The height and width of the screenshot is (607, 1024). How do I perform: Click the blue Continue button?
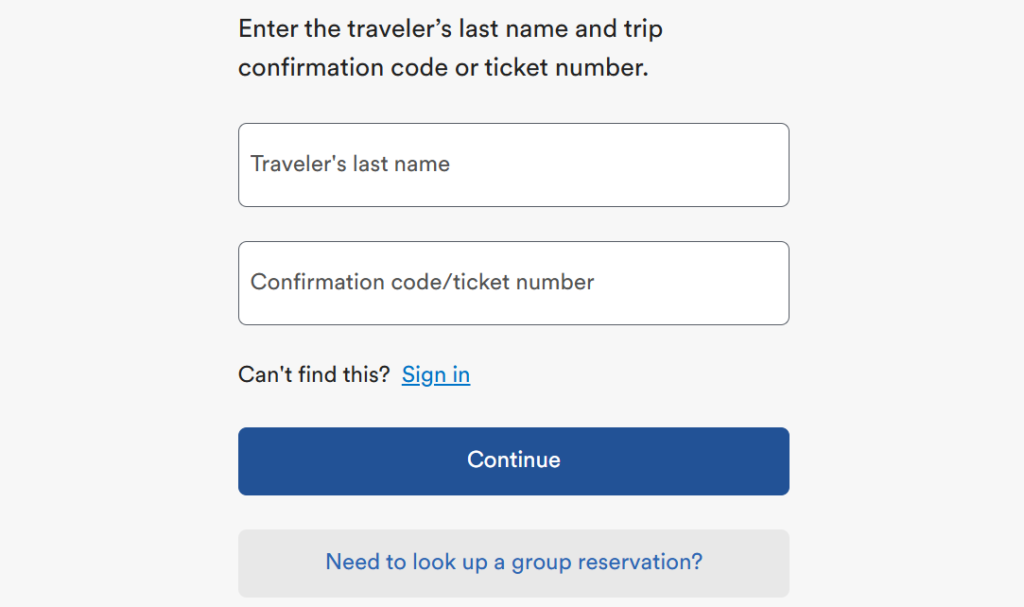[512, 460]
